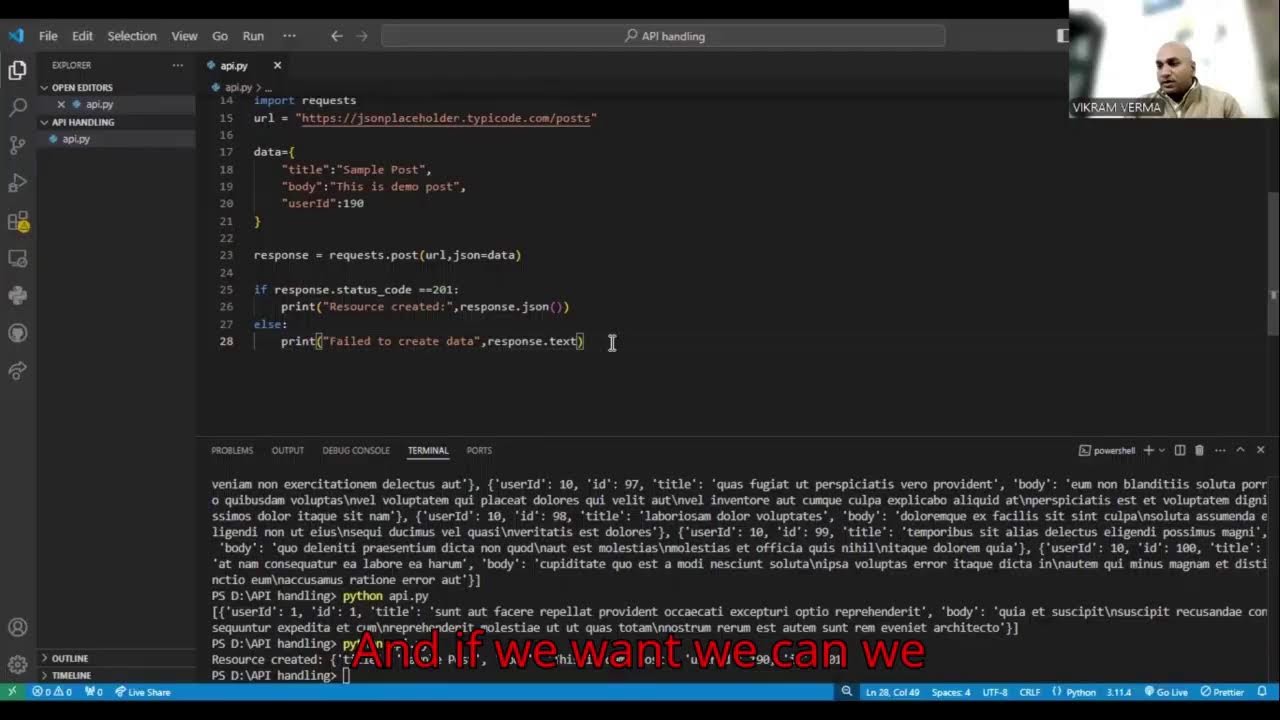Image resolution: width=1280 pixels, height=720 pixels.
Task: Open the zoom magnifier in status bar
Action: [x=846, y=692]
